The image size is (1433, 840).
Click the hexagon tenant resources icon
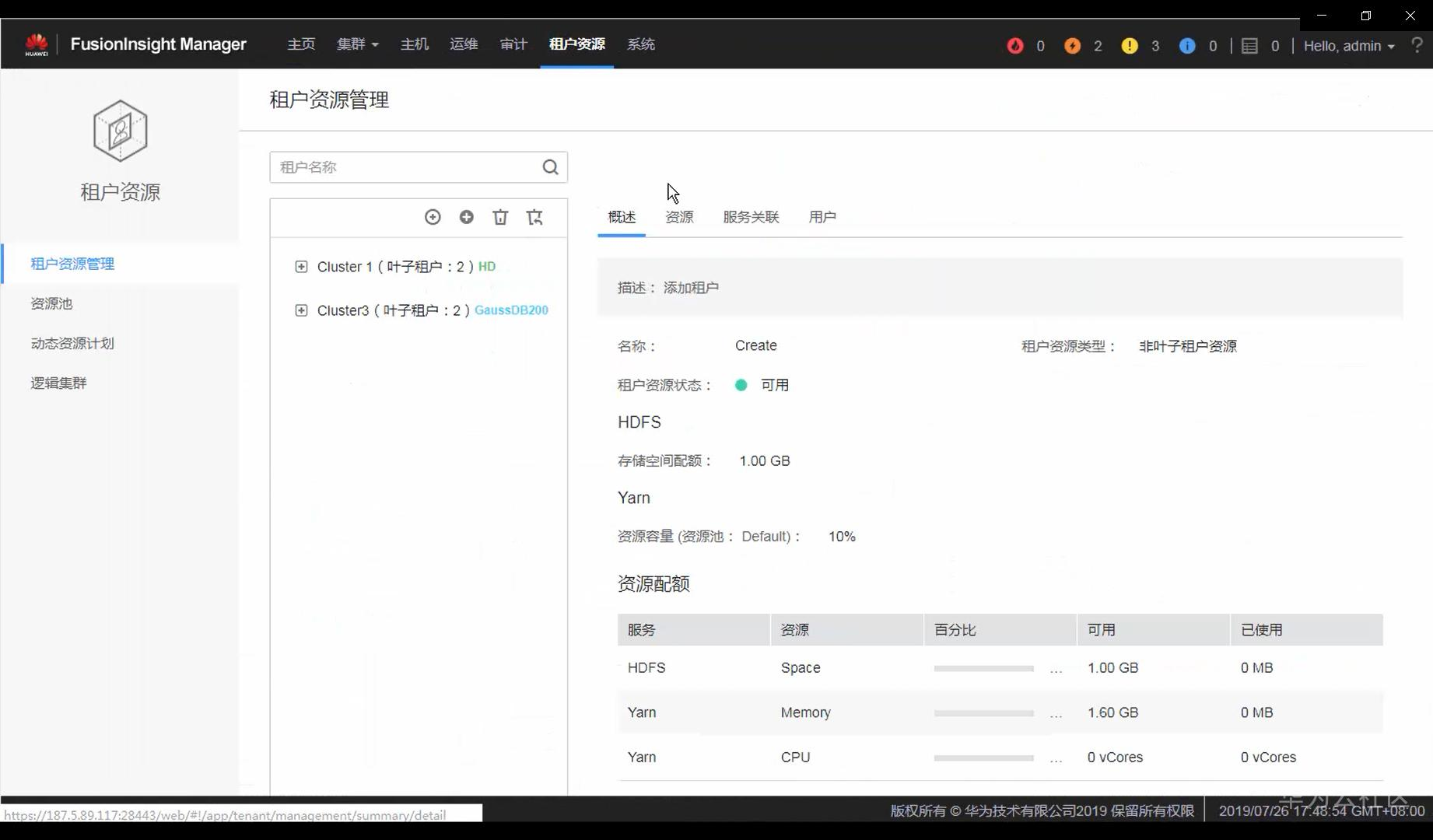[x=120, y=131]
